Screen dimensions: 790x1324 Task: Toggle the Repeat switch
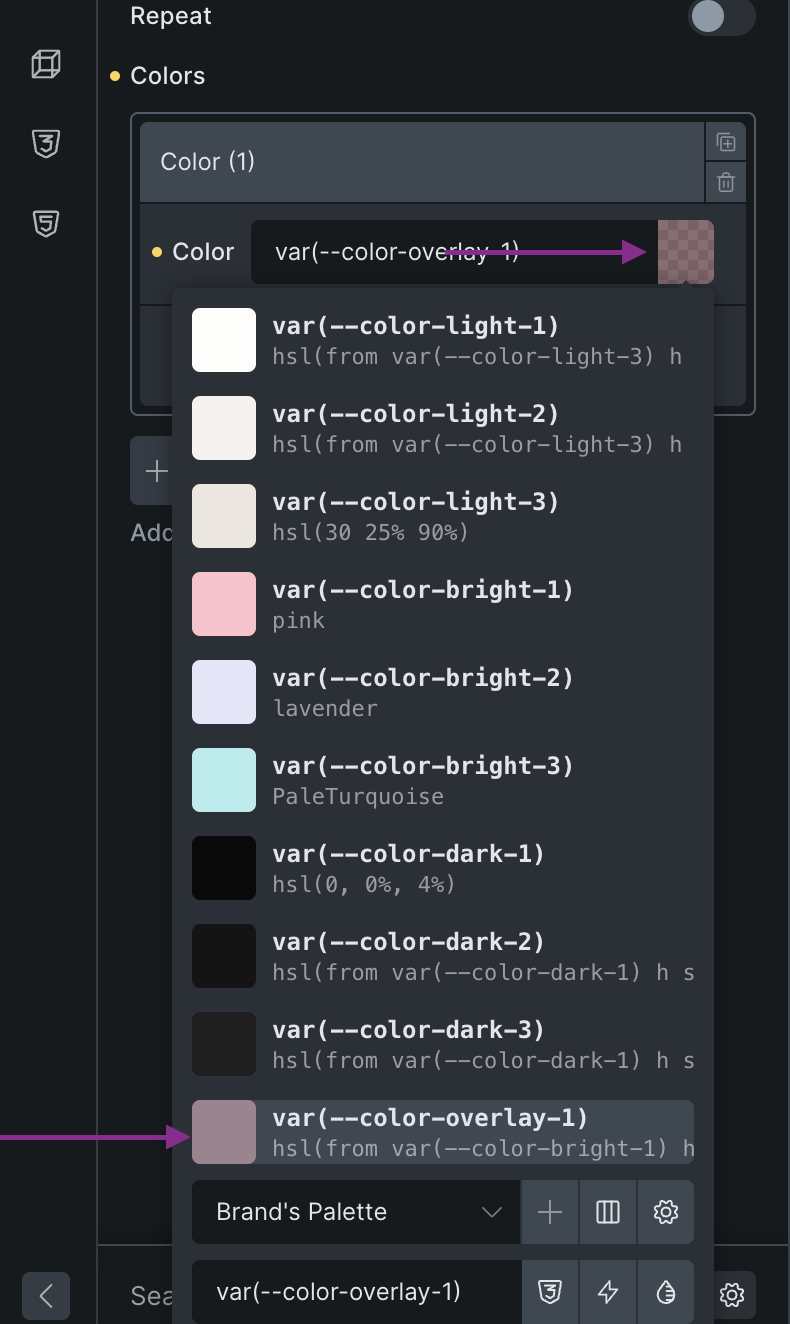(x=721, y=17)
